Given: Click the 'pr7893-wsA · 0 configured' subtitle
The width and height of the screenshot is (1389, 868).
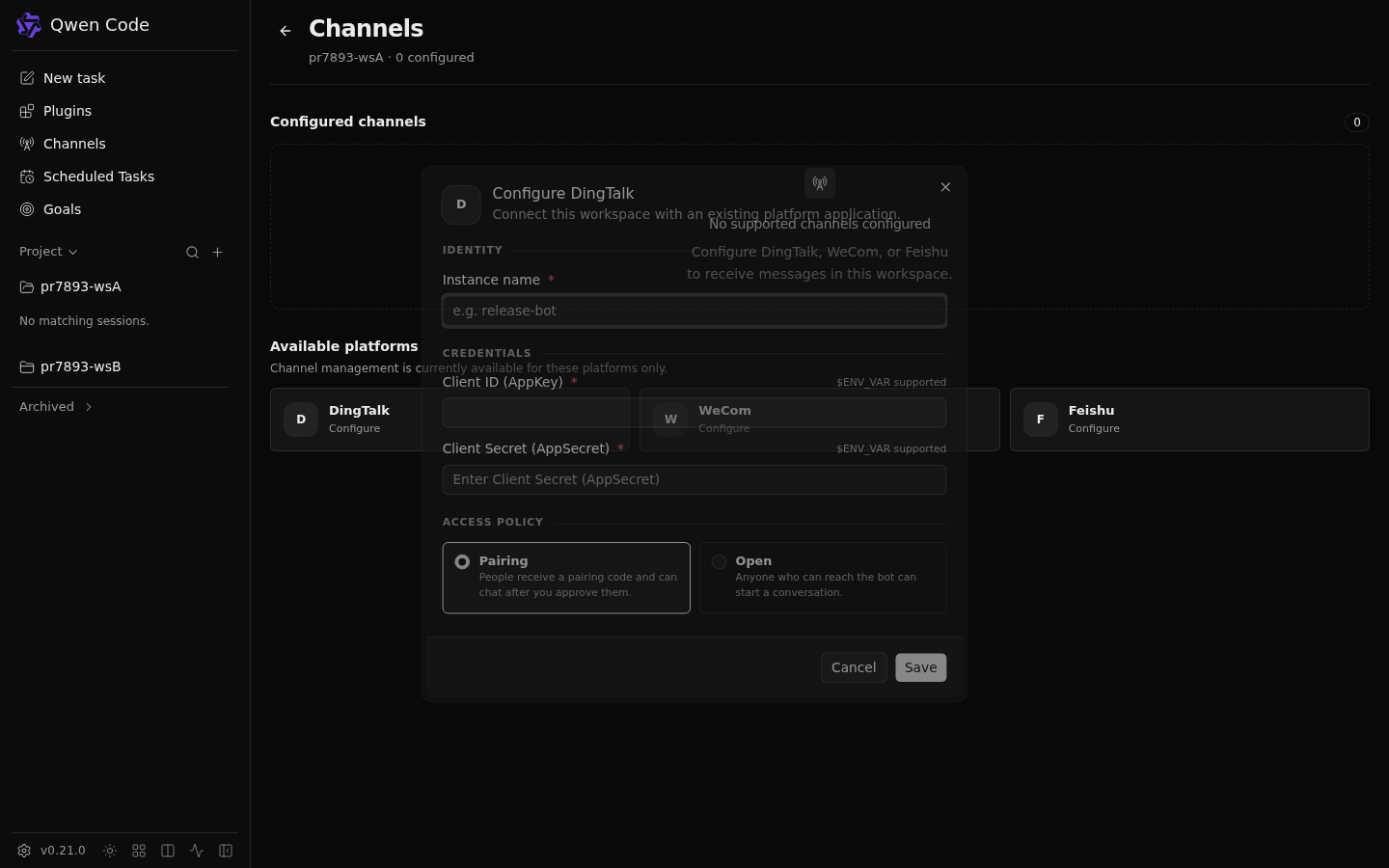Looking at the screenshot, I should click(x=392, y=58).
